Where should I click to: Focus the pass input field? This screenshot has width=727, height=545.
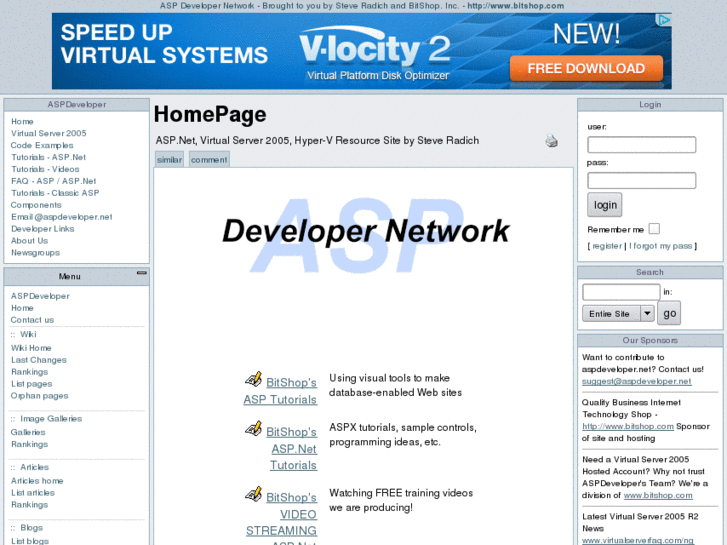(x=642, y=180)
